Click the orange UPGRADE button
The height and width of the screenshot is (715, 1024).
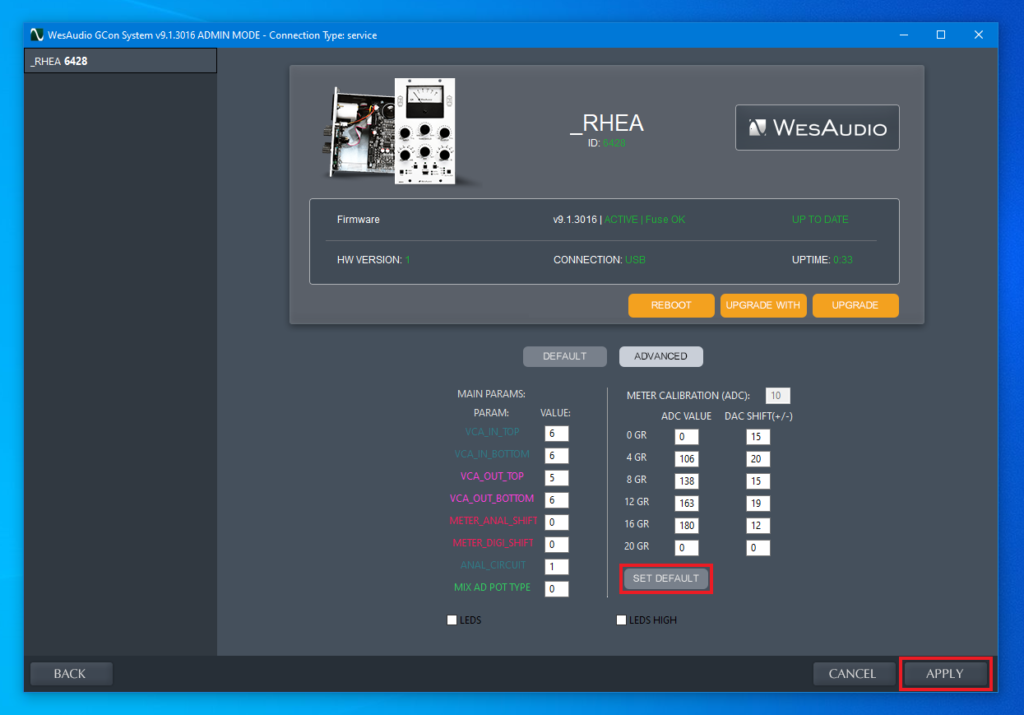(855, 305)
